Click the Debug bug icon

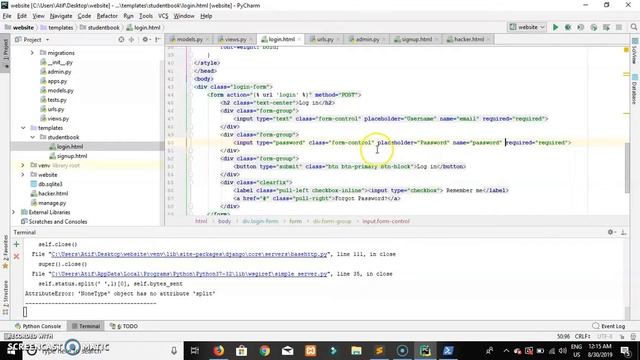click(568, 27)
